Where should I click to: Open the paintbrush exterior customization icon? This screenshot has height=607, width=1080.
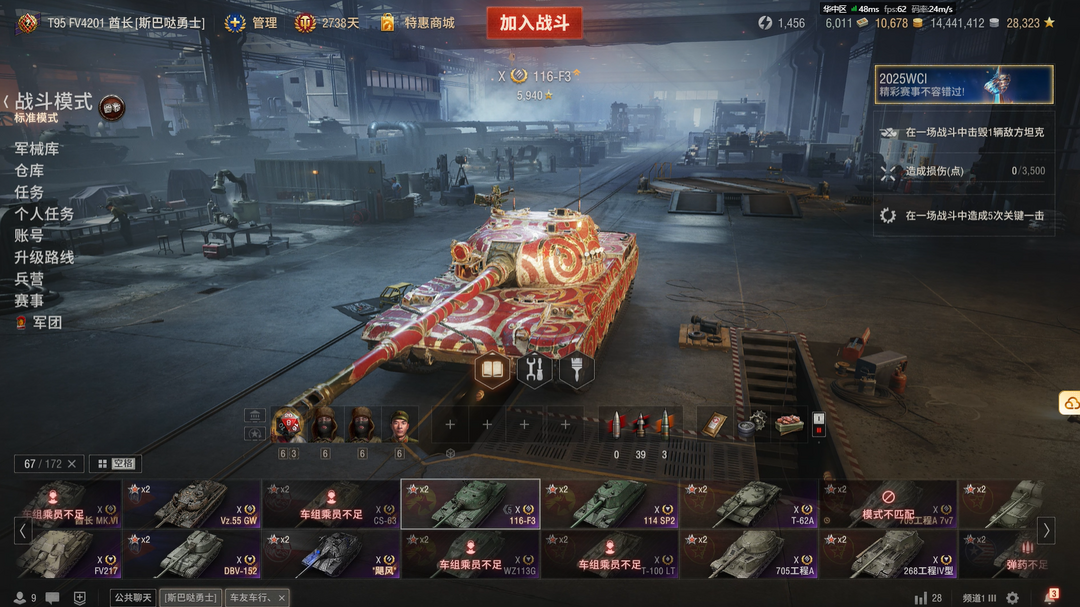577,370
